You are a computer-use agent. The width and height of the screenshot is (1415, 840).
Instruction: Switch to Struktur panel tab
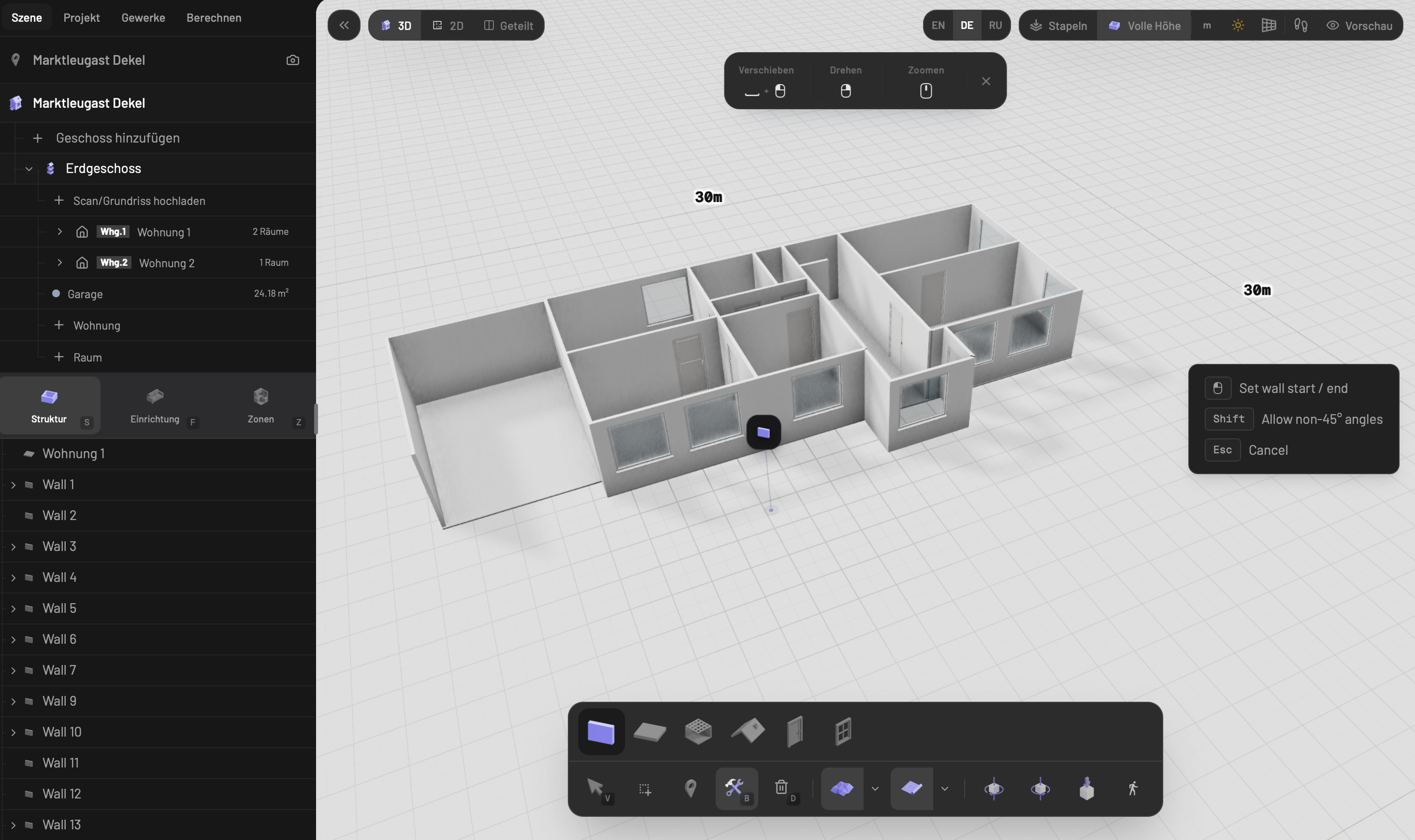[50, 406]
